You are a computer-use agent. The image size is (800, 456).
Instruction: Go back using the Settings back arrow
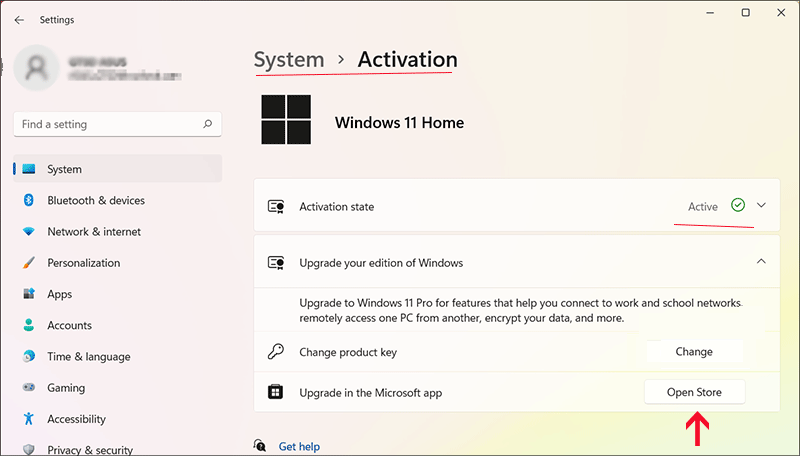[x=19, y=20]
